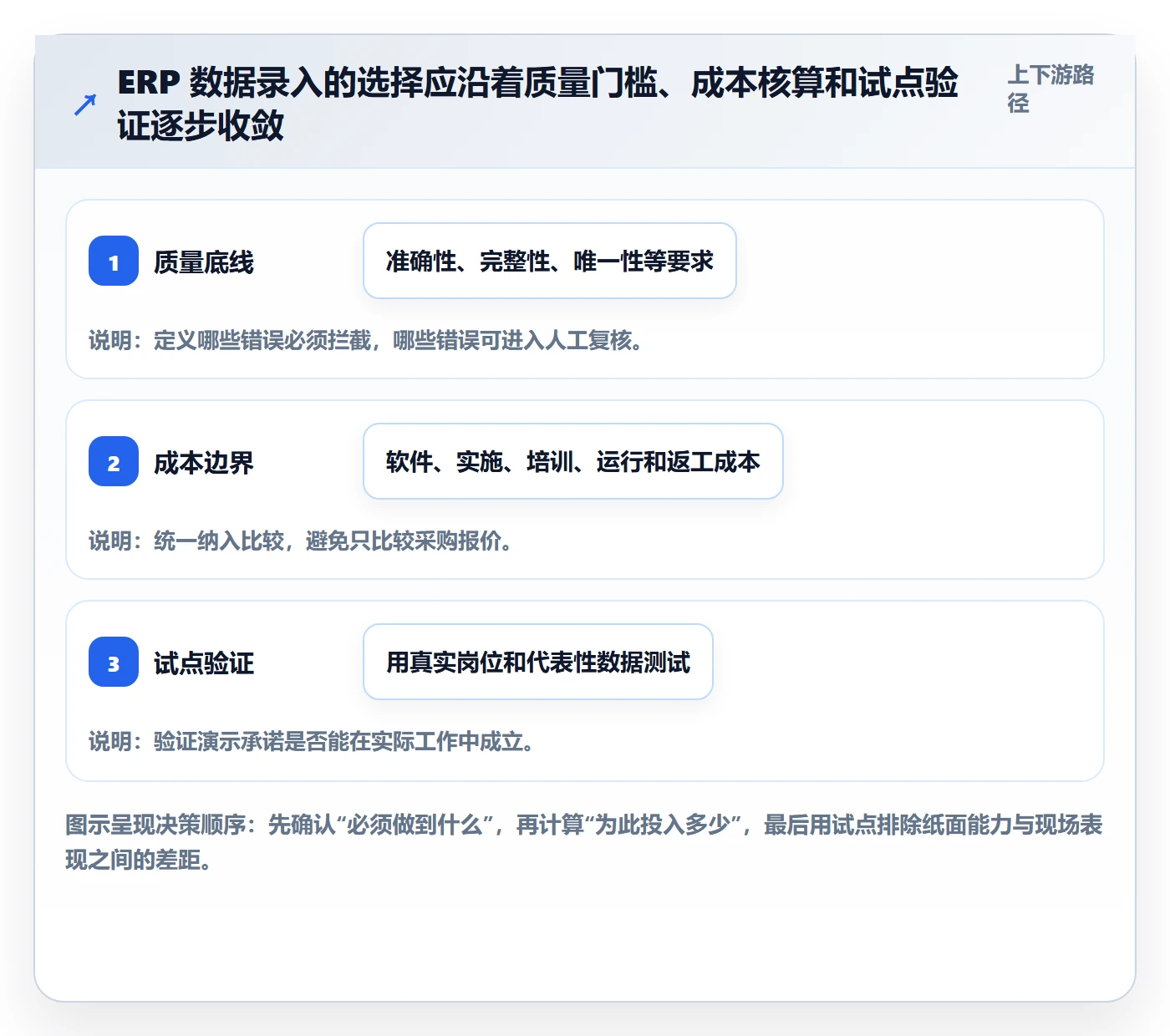This screenshot has width=1170, height=1036.
Task: Click the note starting 说明：统一纳入比较
Action: click(x=301, y=541)
